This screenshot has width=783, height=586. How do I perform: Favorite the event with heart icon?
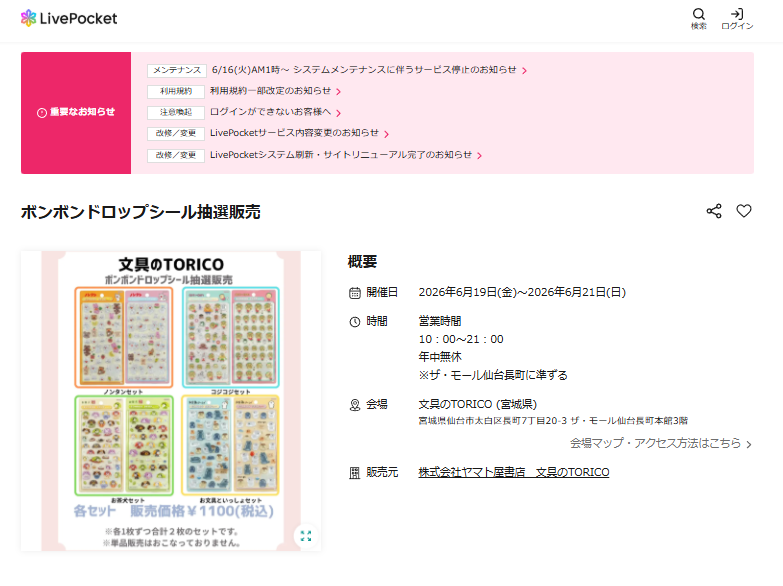tap(744, 211)
